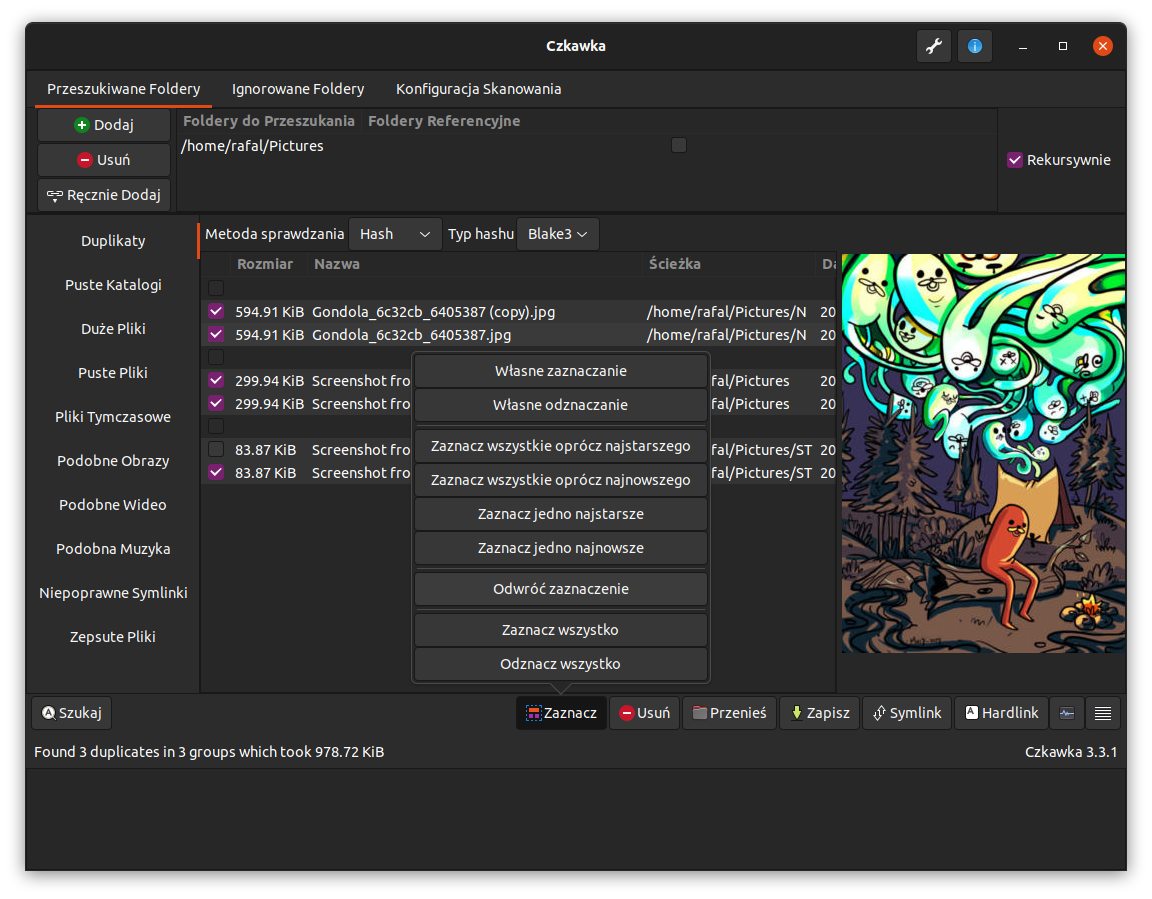Choose Zaznacz wszystkie oprócz najstarszego option
The image size is (1152, 899).
click(560, 446)
